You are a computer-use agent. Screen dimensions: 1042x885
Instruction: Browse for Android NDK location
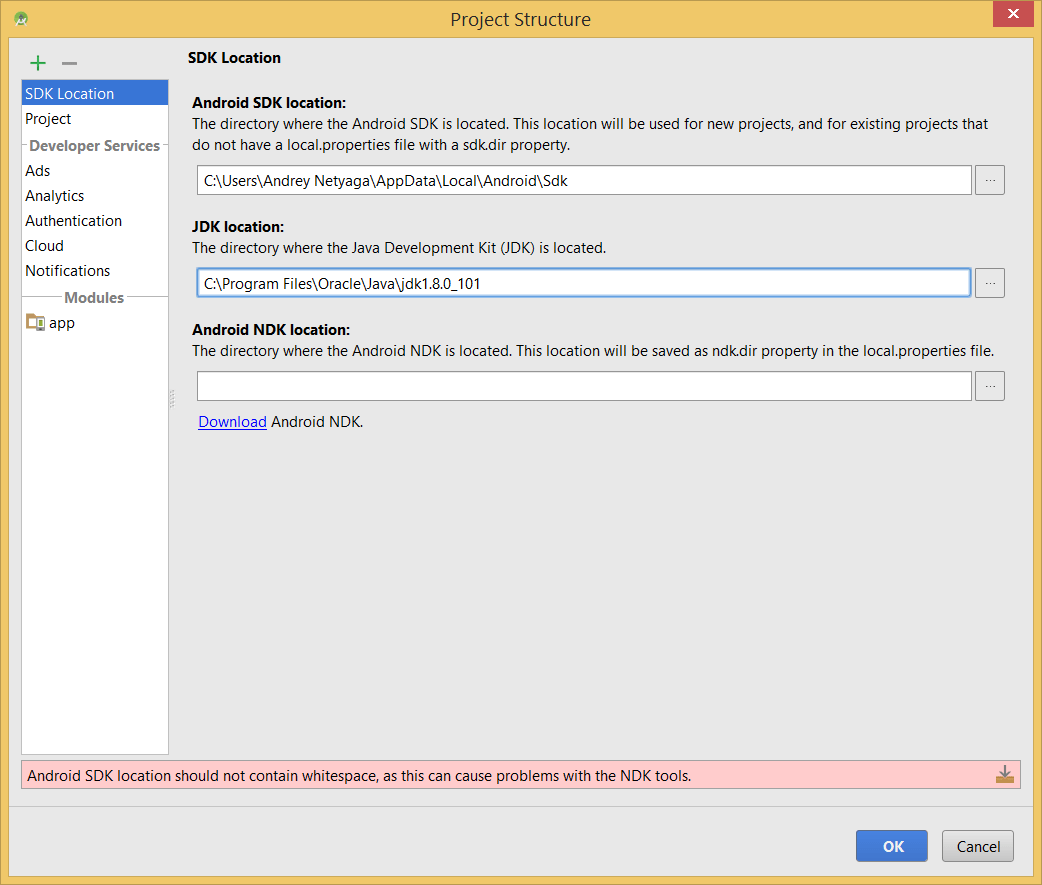pos(990,386)
